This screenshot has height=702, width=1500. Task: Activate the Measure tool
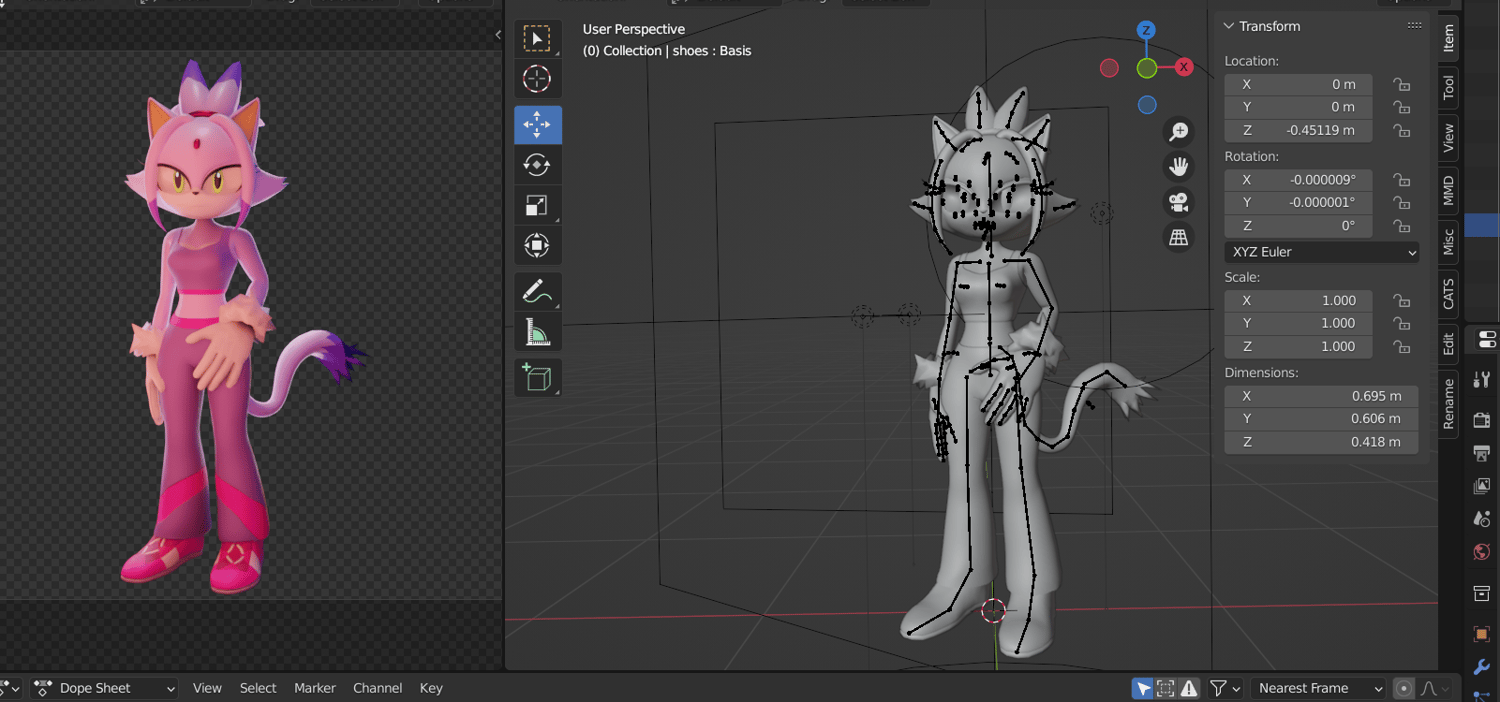[x=538, y=332]
